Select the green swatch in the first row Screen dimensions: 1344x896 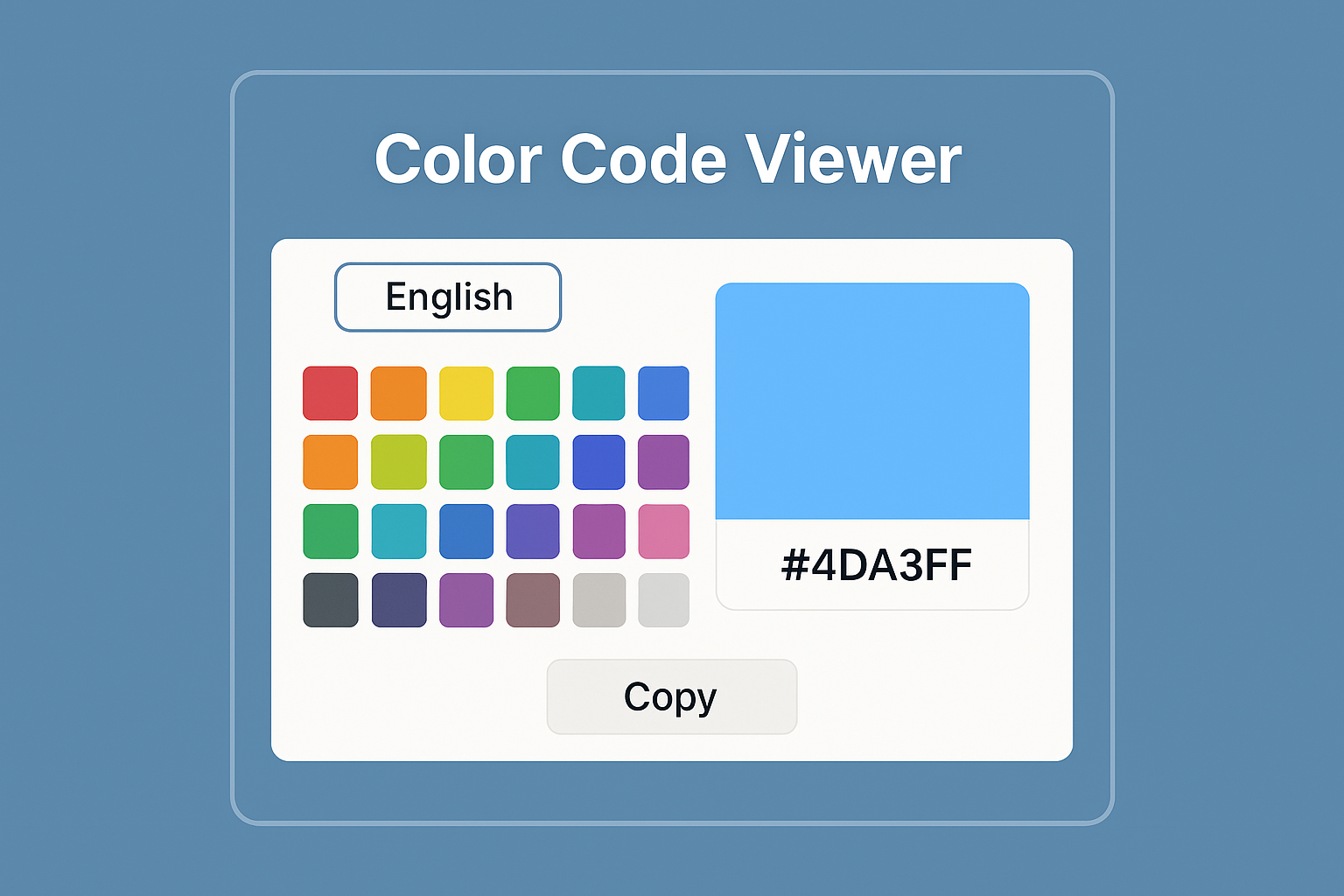(x=533, y=393)
